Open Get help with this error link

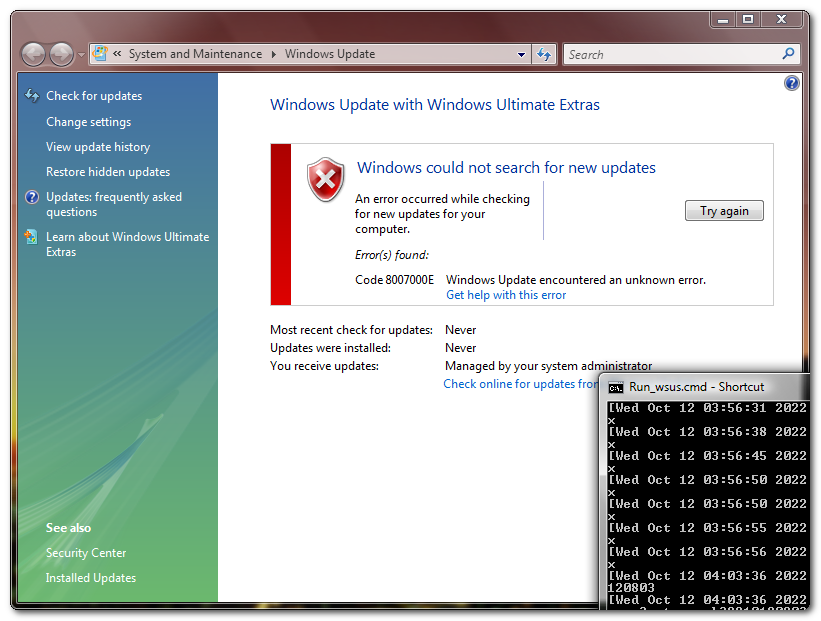click(506, 295)
